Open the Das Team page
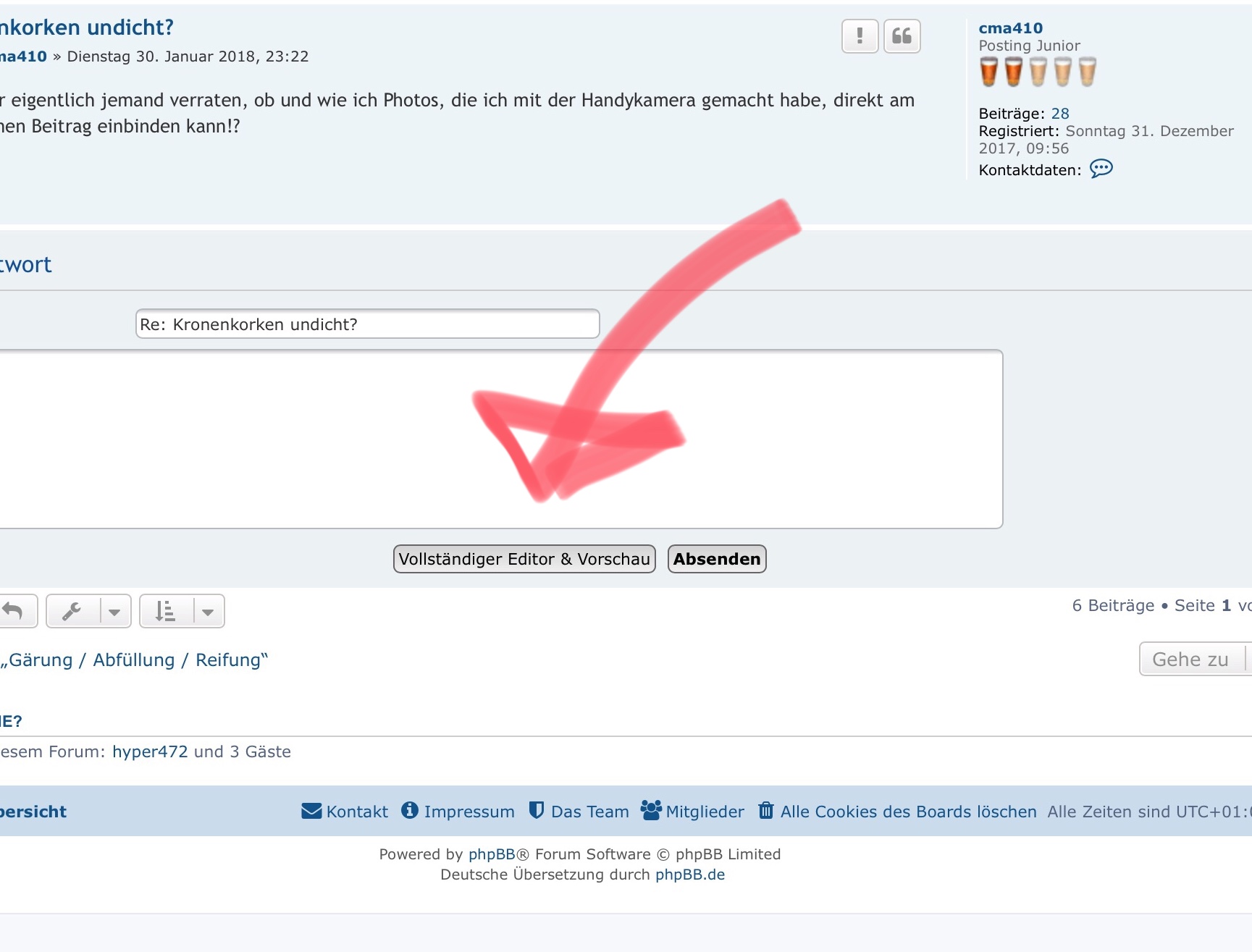The image size is (1252, 952). [579, 812]
